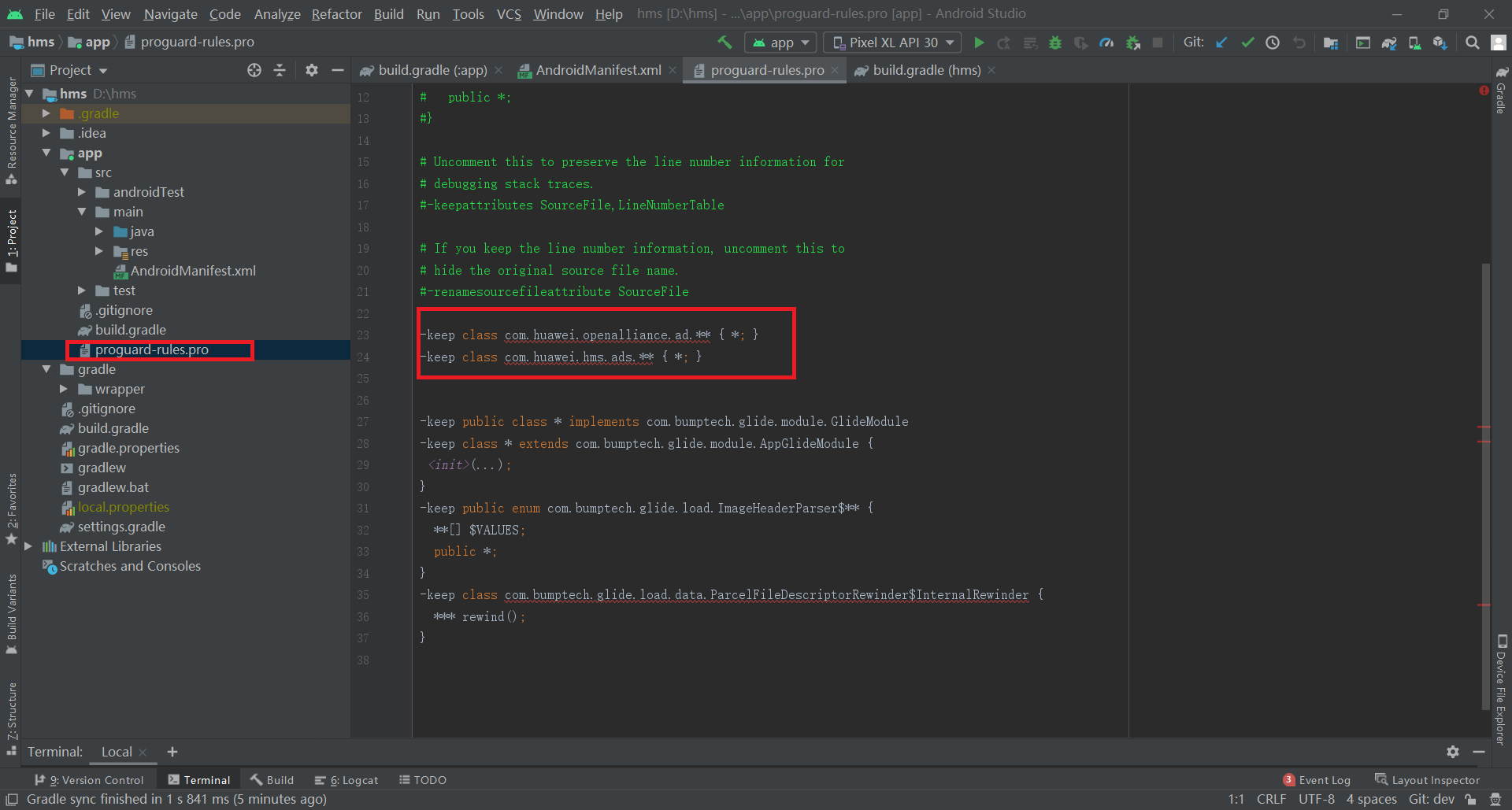Open the AVD Manager icon
This screenshot has height=810, width=1512.
[1414, 43]
